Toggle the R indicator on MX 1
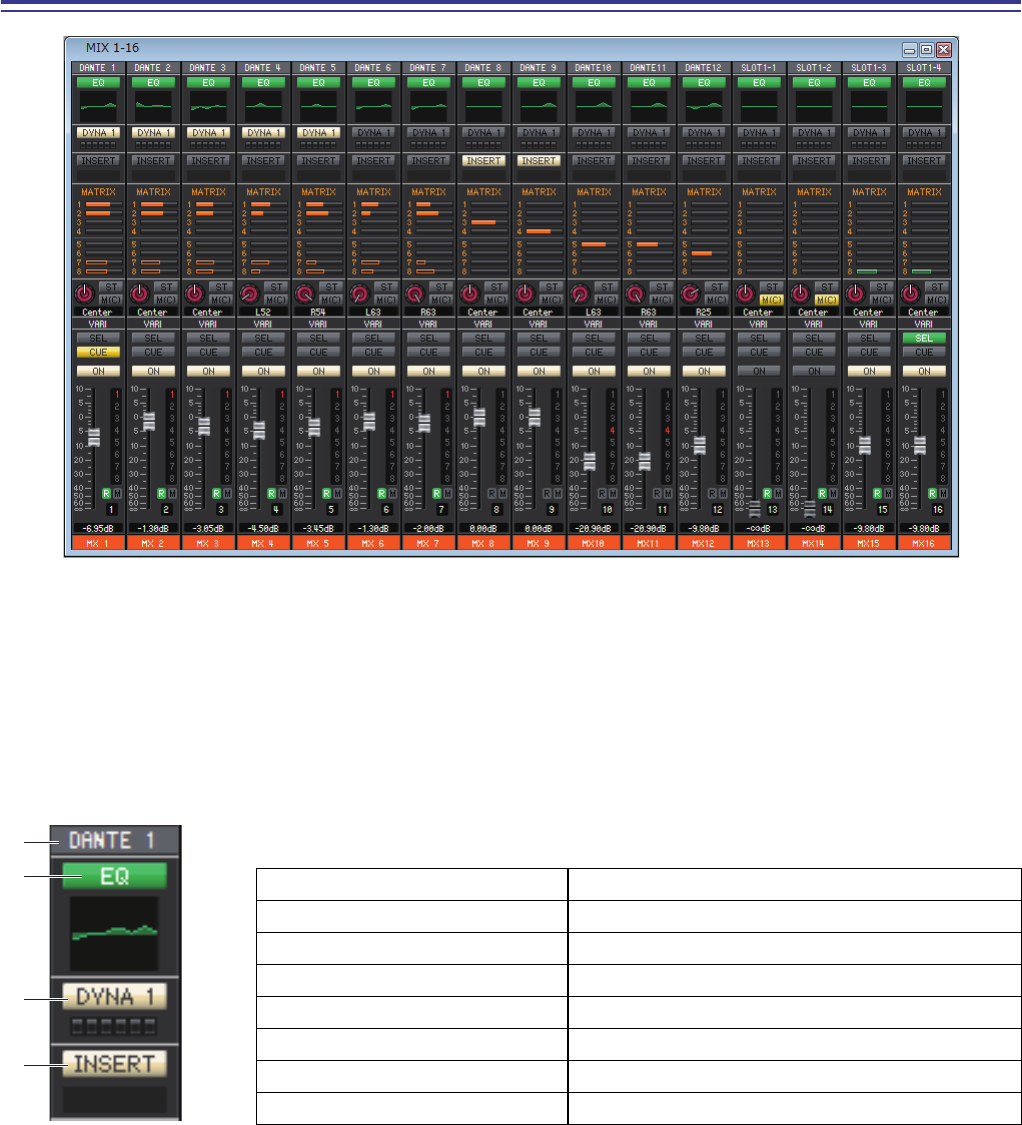 tap(106, 494)
